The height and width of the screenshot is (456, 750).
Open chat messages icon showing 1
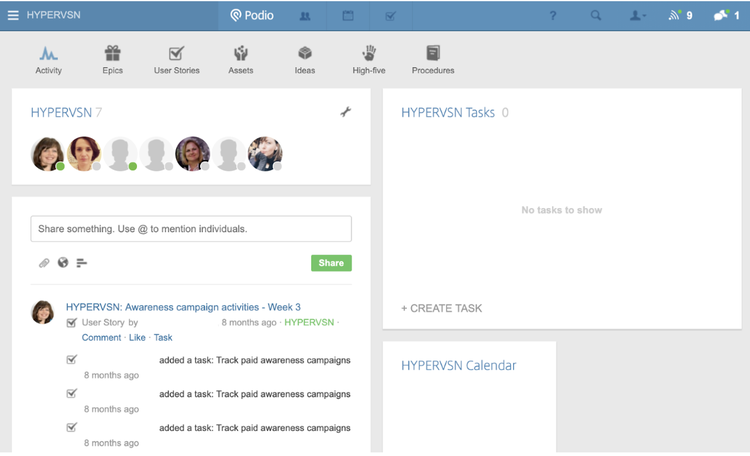pyautogui.click(x=726, y=15)
